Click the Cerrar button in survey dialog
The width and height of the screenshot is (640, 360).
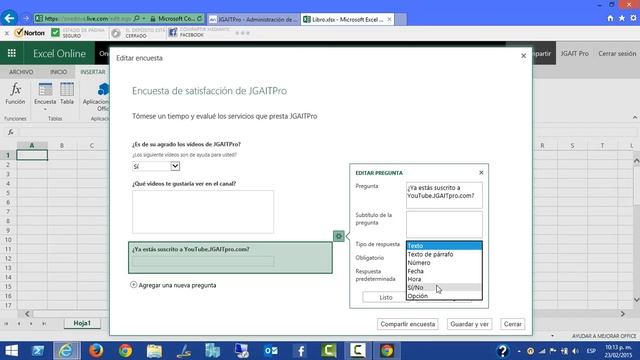tap(512, 324)
